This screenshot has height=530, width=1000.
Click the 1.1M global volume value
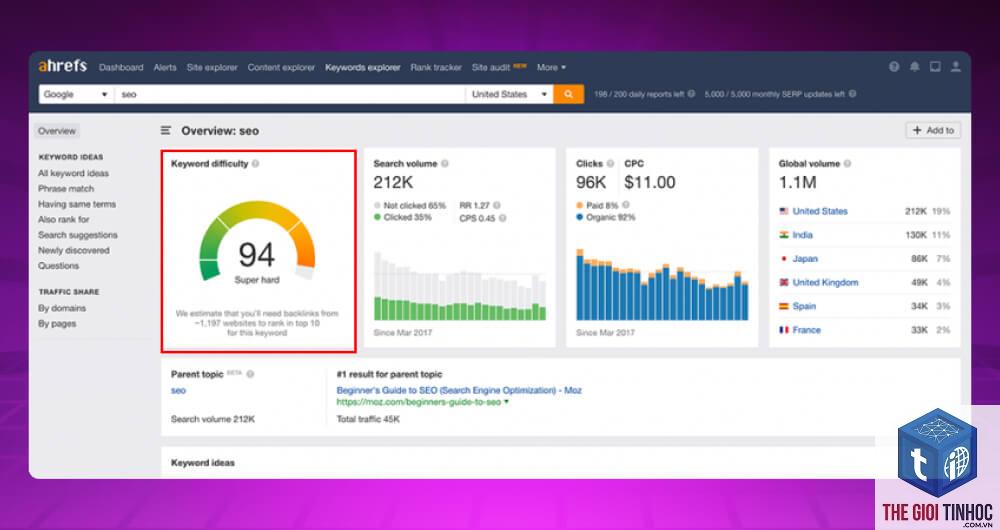point(797,182)
